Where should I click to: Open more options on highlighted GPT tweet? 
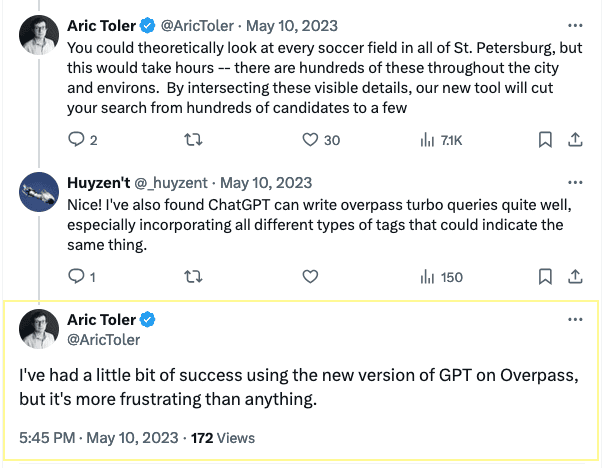point(574,320)
